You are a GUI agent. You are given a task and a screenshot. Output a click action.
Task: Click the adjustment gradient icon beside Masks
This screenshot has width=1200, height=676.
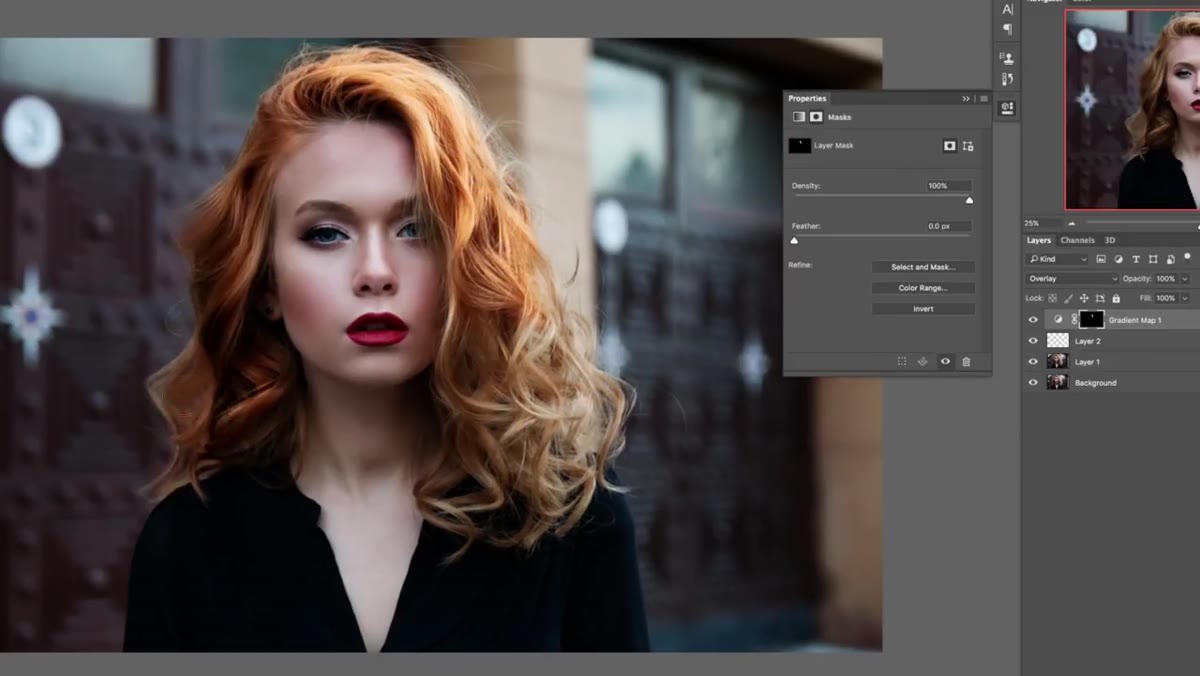click(799, 117)
